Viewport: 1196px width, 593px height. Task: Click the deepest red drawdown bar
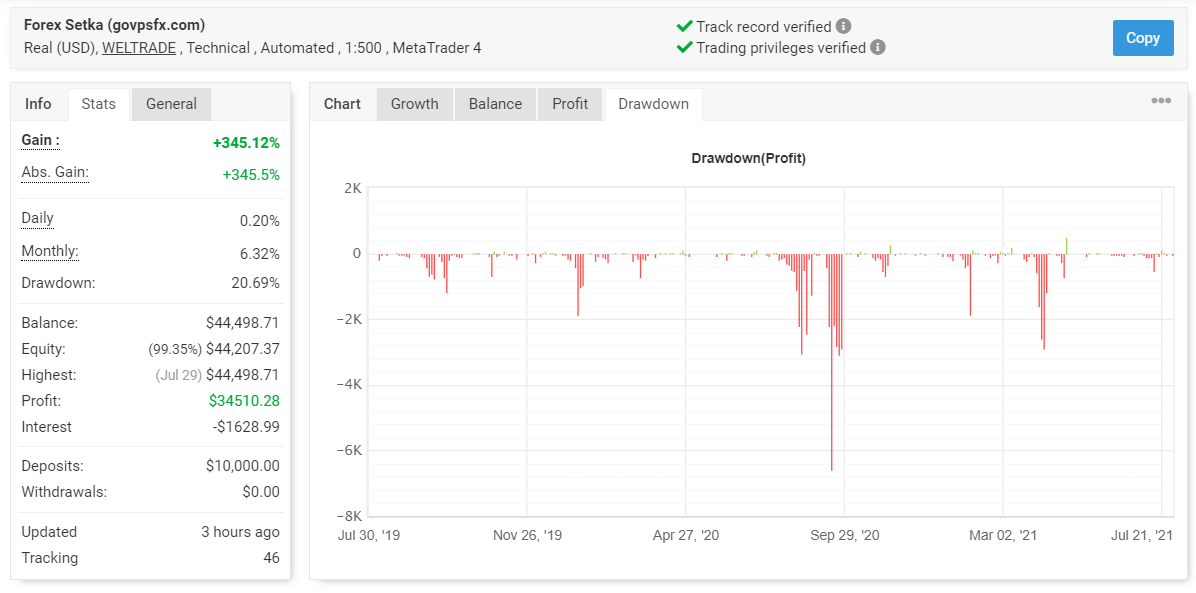pos(831,363)
